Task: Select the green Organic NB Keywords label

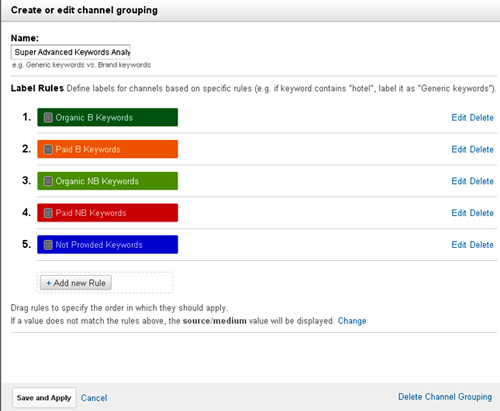Action: pos(107,181)
